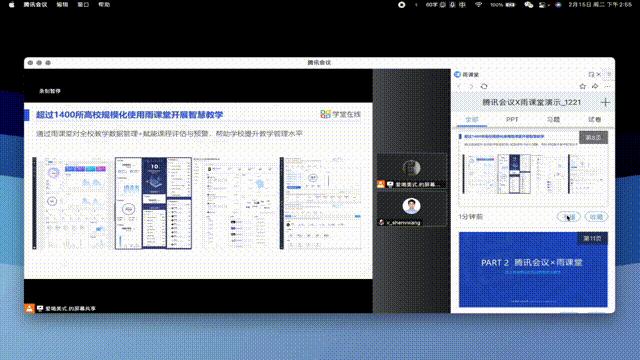This screenshot has width=640, height=360.
Task: Click the WeChat icon in menu bar
Action: [529, 5]
